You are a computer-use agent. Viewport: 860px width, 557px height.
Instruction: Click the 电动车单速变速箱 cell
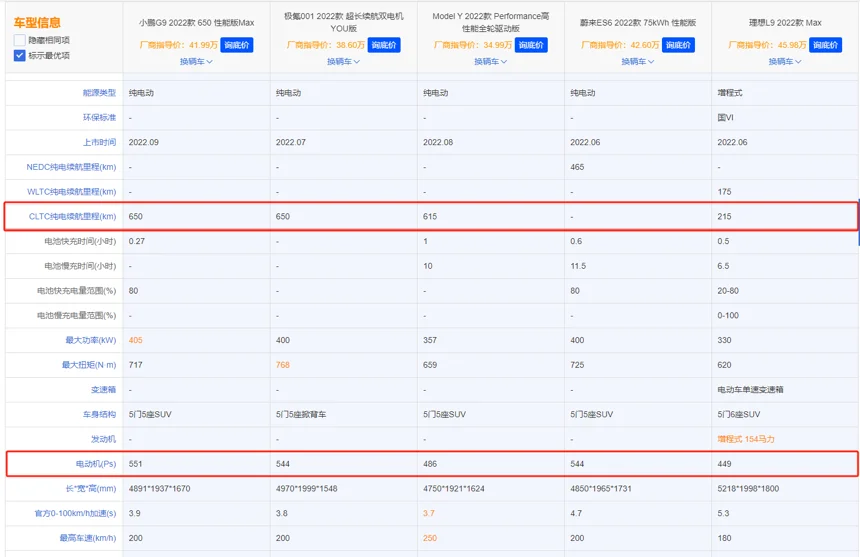pos(750,389)
